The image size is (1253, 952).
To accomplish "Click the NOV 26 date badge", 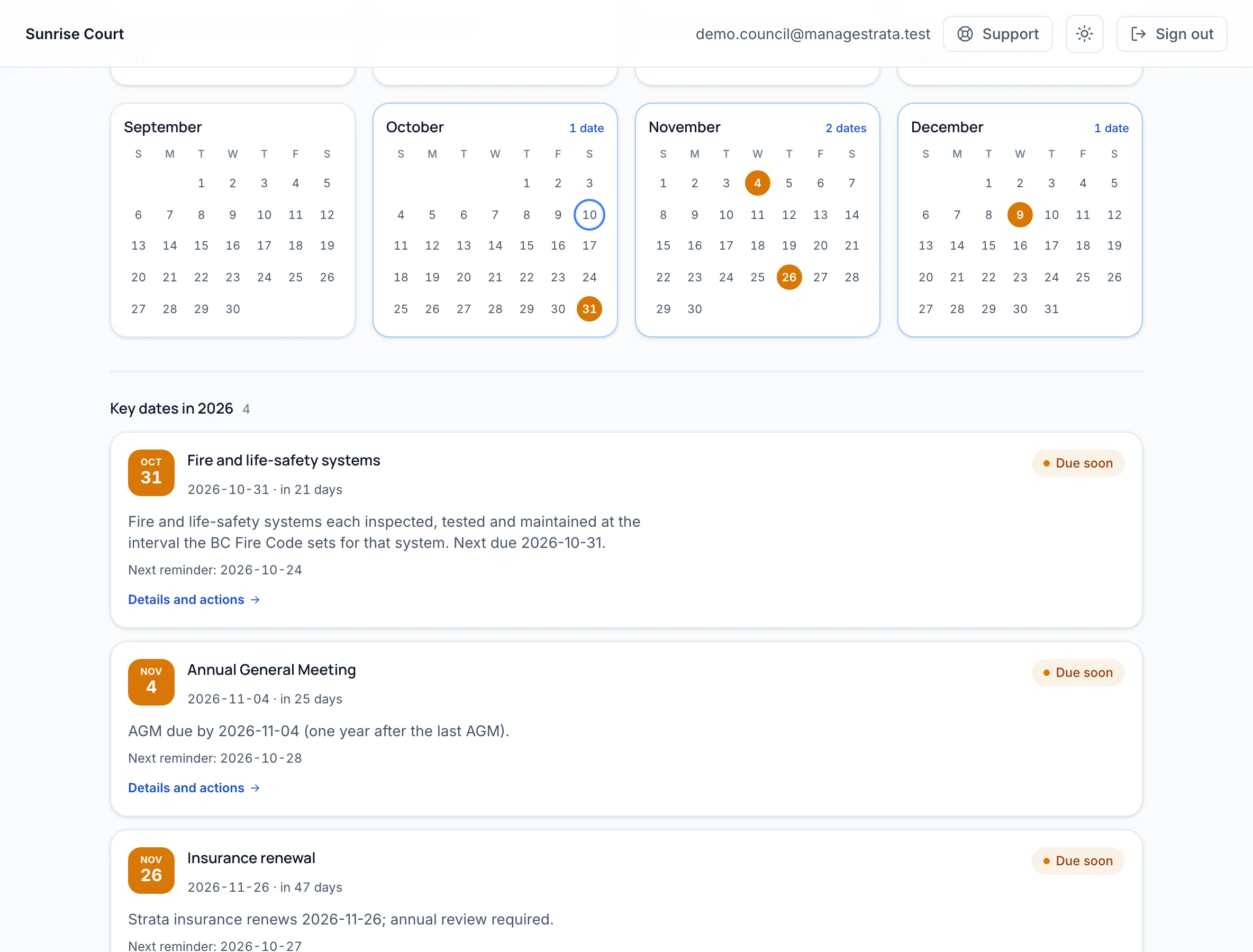I will click(151, 871).
